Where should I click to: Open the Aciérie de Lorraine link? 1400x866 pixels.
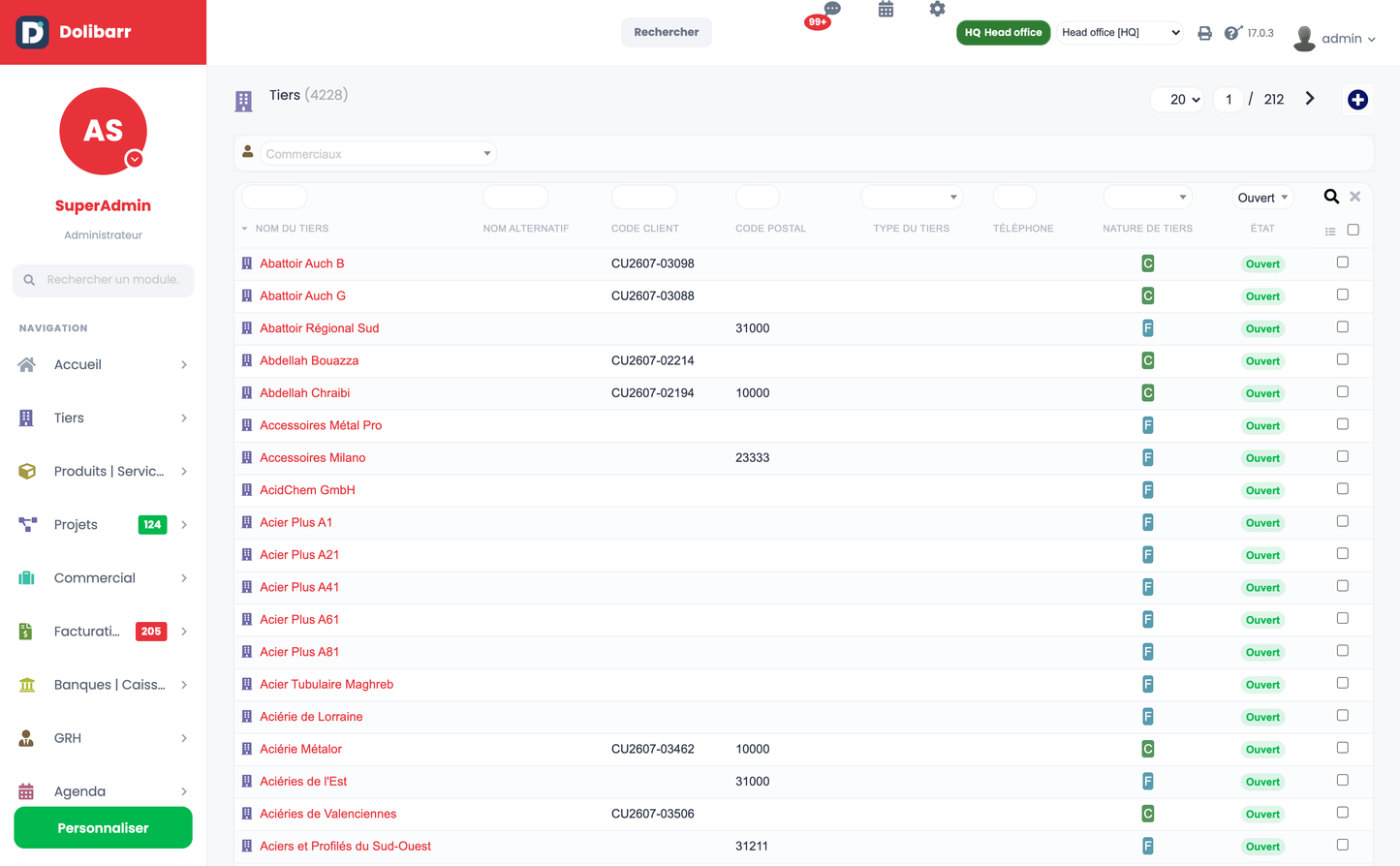(x=311, y=717)
